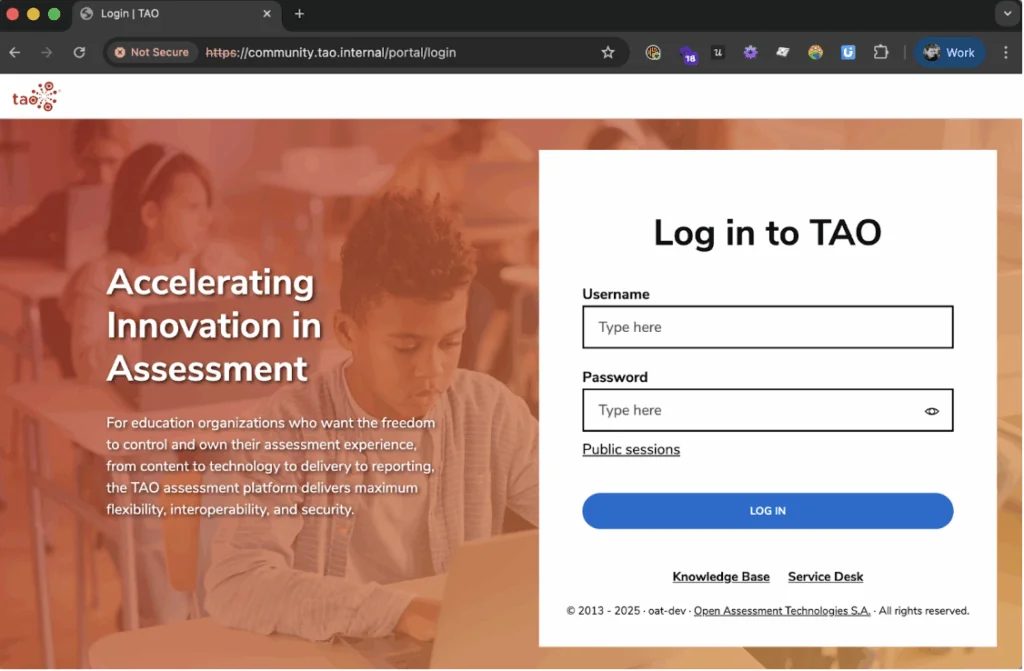
Task: Click the purple extension icon with badge 18
Action: click(x=688, y=52)
